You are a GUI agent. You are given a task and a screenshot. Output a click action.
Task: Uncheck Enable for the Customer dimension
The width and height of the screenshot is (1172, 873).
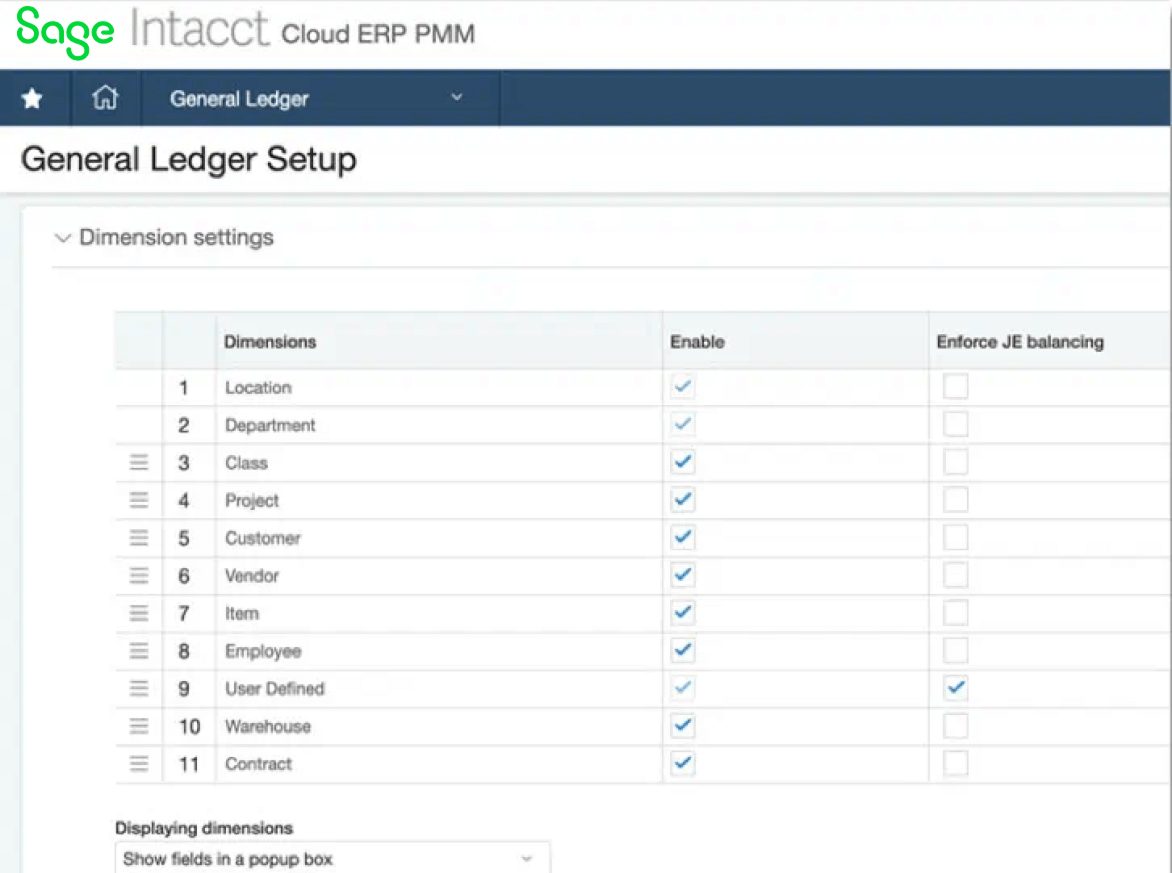click(x=683, y=538)
